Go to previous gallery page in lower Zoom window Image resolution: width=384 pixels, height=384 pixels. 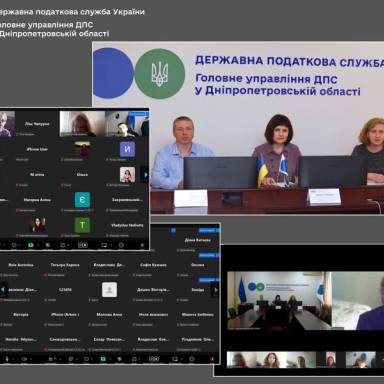pyautogui.click(x=4, y=290)
